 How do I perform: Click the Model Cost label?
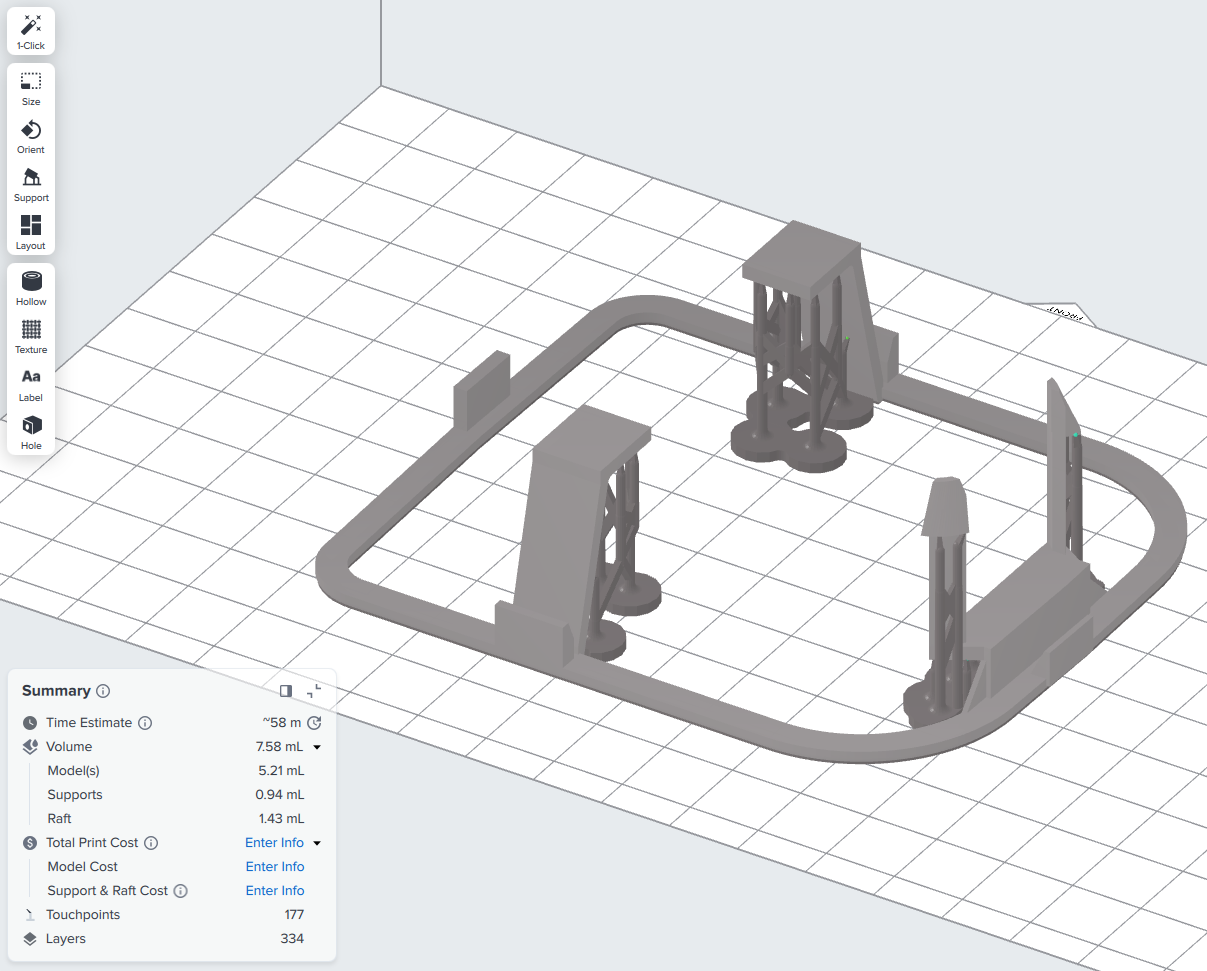tap(83, 867)
